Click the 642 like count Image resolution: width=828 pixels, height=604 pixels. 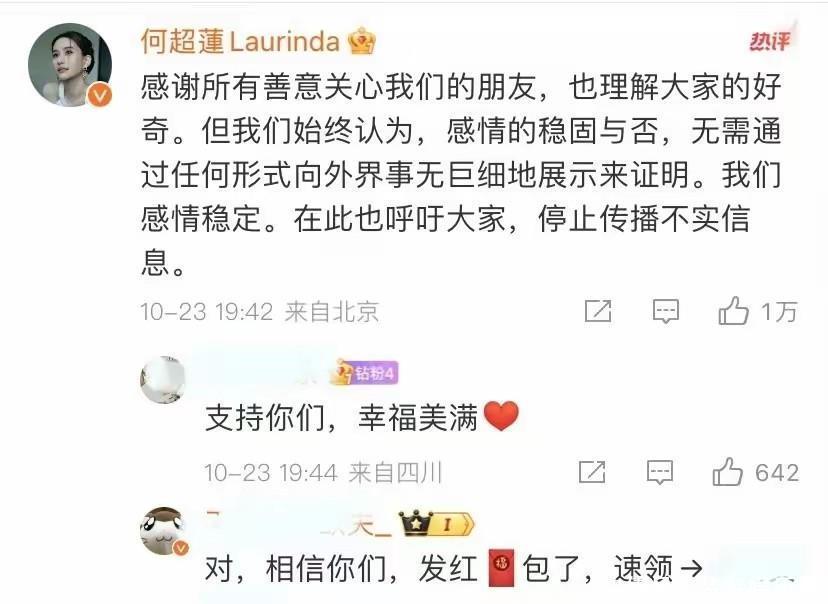777,473
